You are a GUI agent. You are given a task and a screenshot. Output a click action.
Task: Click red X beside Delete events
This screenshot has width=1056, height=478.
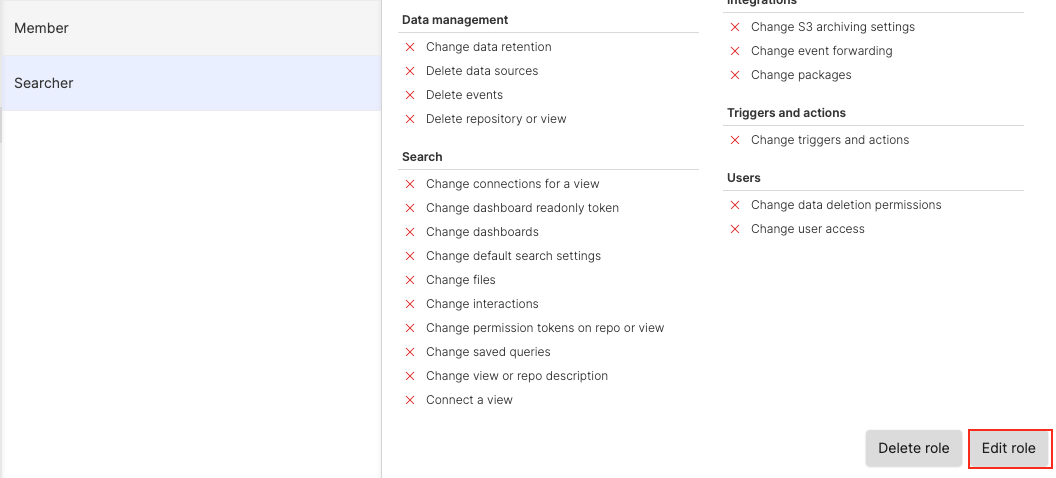pyautogui.click(x=410, y=95)
